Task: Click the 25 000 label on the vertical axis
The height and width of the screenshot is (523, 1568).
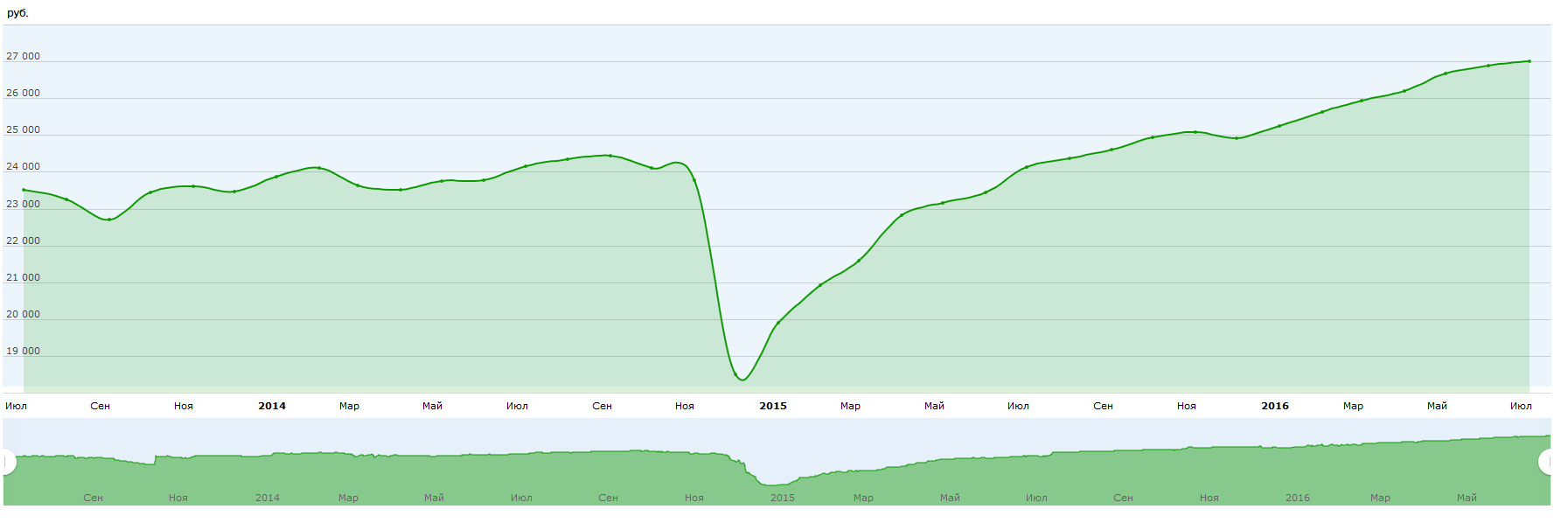Action: coord(24,129)
